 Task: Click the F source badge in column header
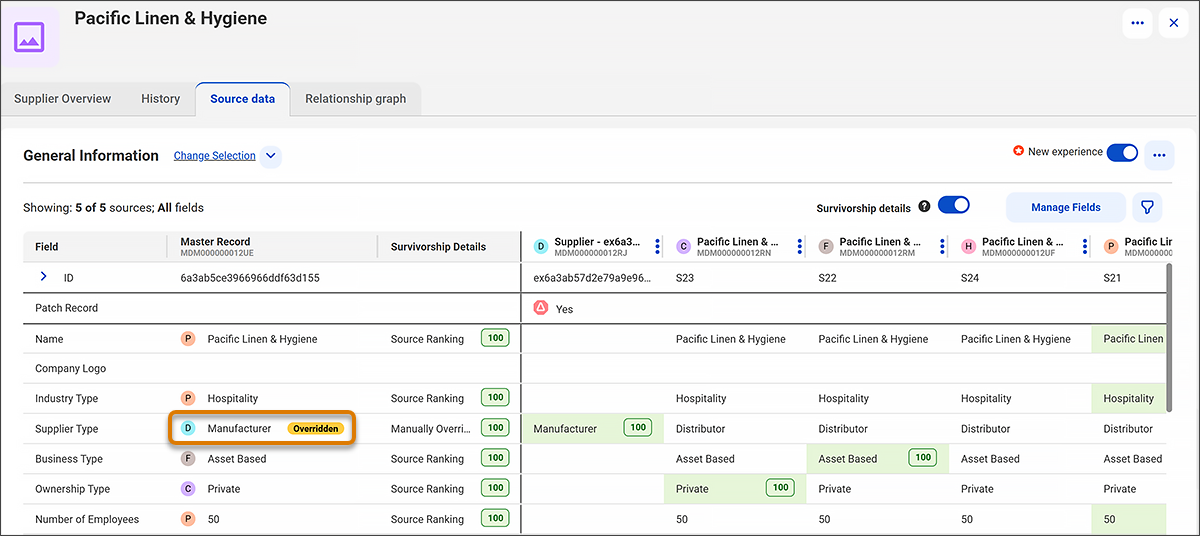pos(826,246)
